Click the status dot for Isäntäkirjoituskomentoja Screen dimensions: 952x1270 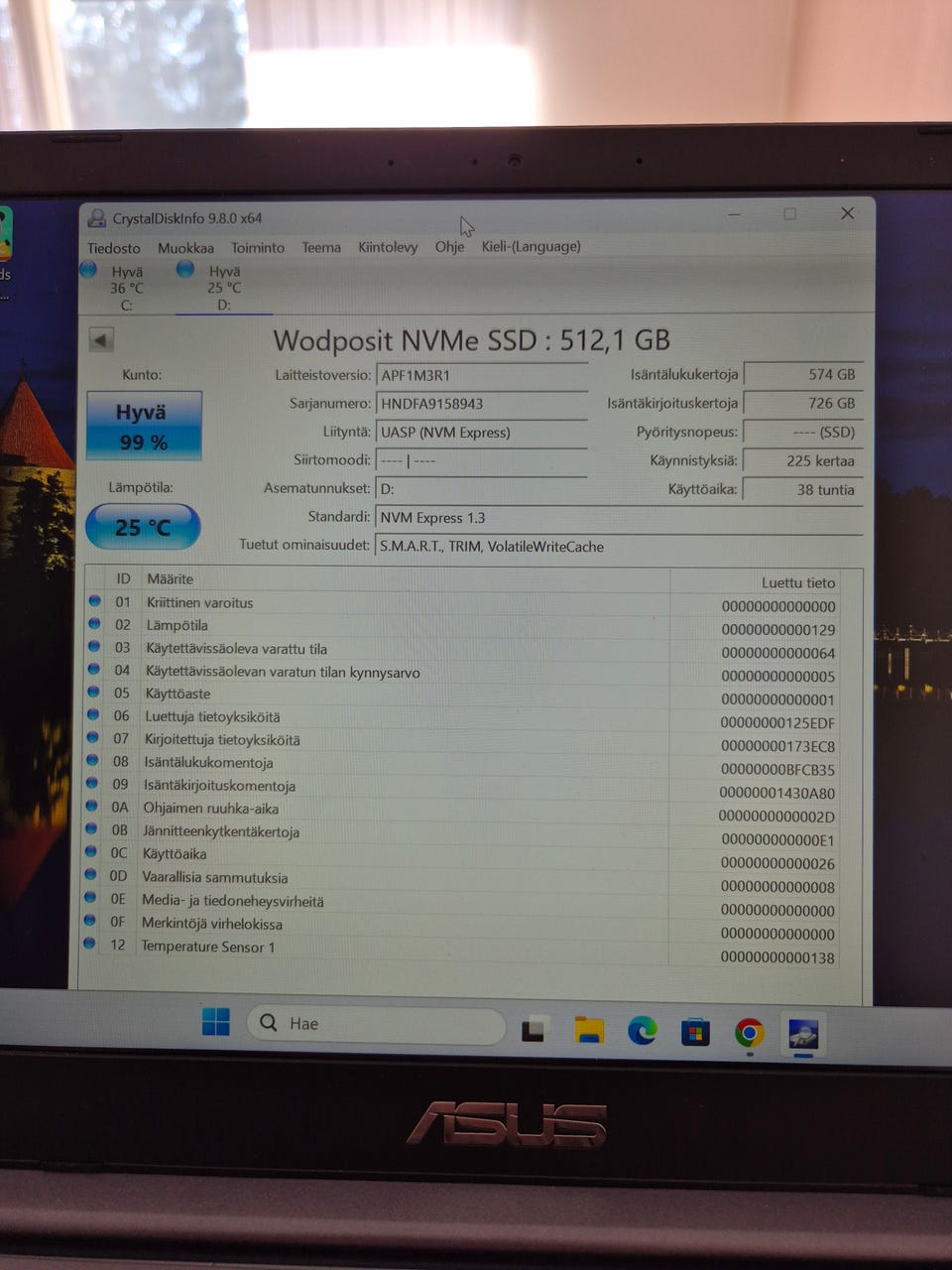[x=92, y=783]
